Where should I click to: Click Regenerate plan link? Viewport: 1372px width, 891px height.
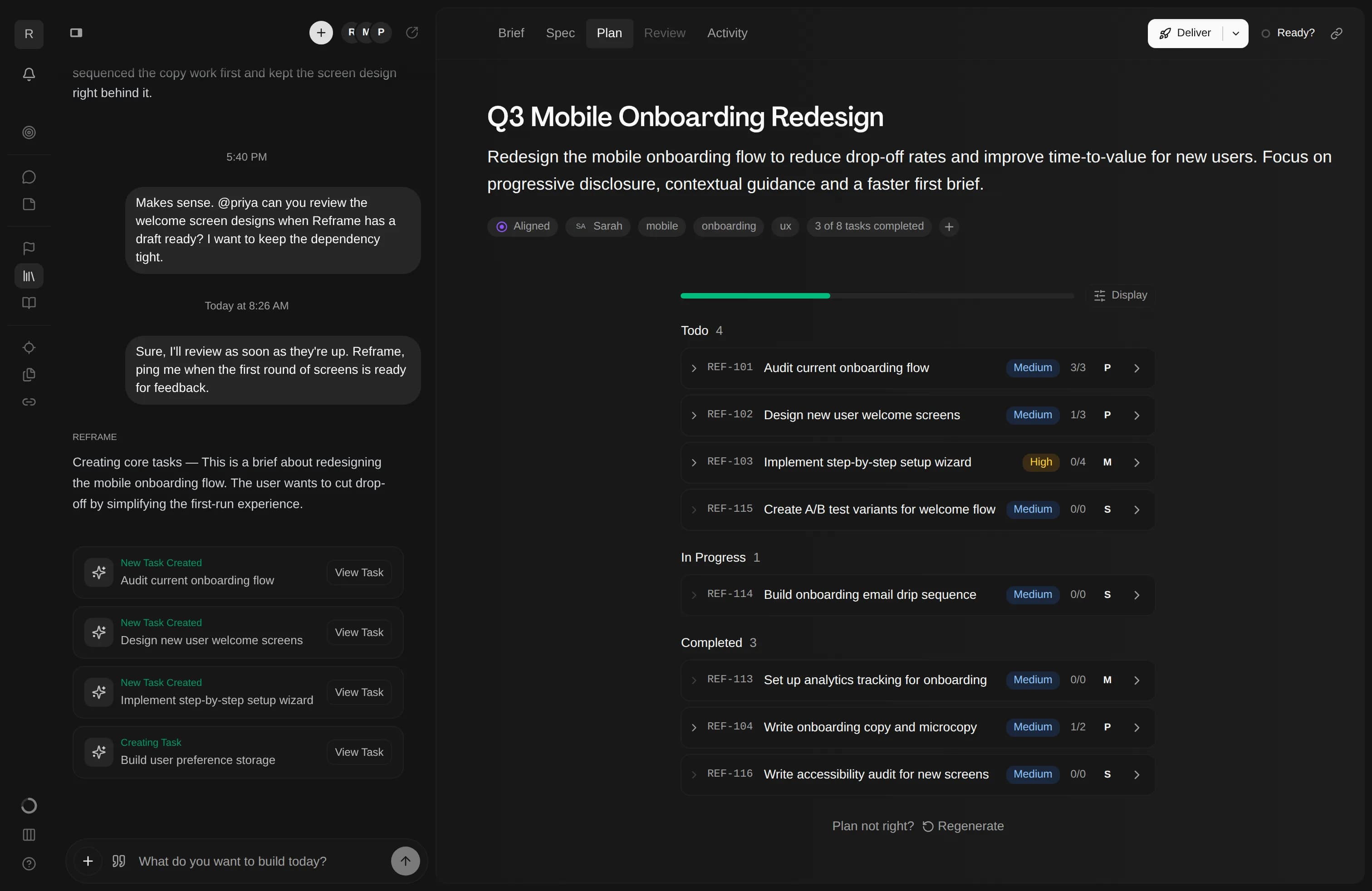[963, 826]
